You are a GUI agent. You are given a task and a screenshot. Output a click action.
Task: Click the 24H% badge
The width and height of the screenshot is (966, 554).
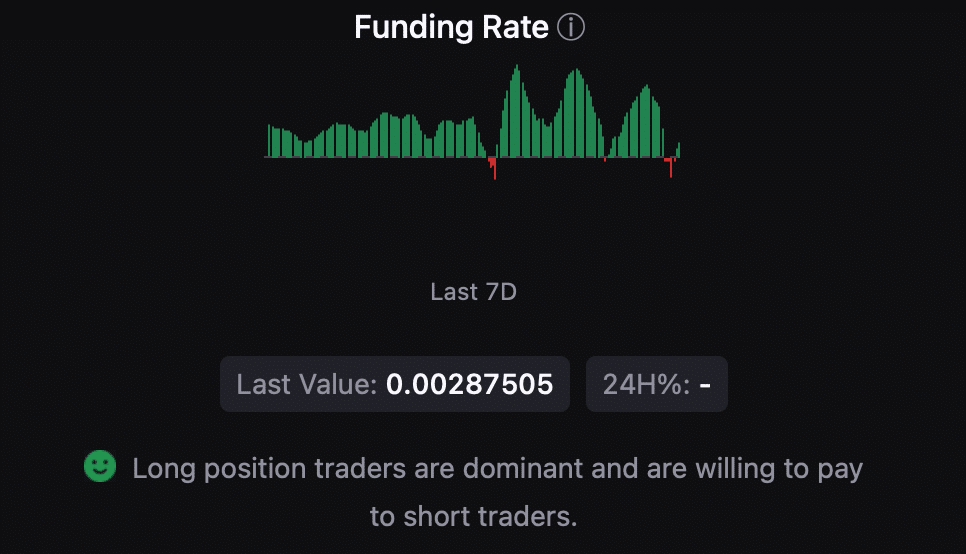coord(656,384)
